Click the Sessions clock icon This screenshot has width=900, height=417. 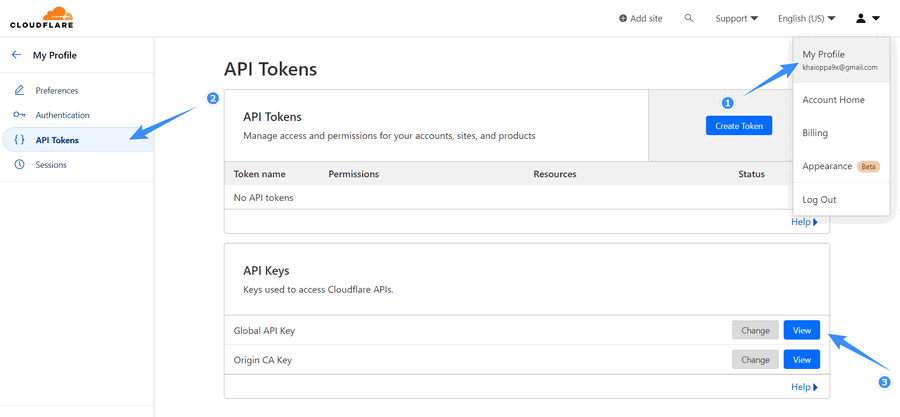(x=19, y=165)
